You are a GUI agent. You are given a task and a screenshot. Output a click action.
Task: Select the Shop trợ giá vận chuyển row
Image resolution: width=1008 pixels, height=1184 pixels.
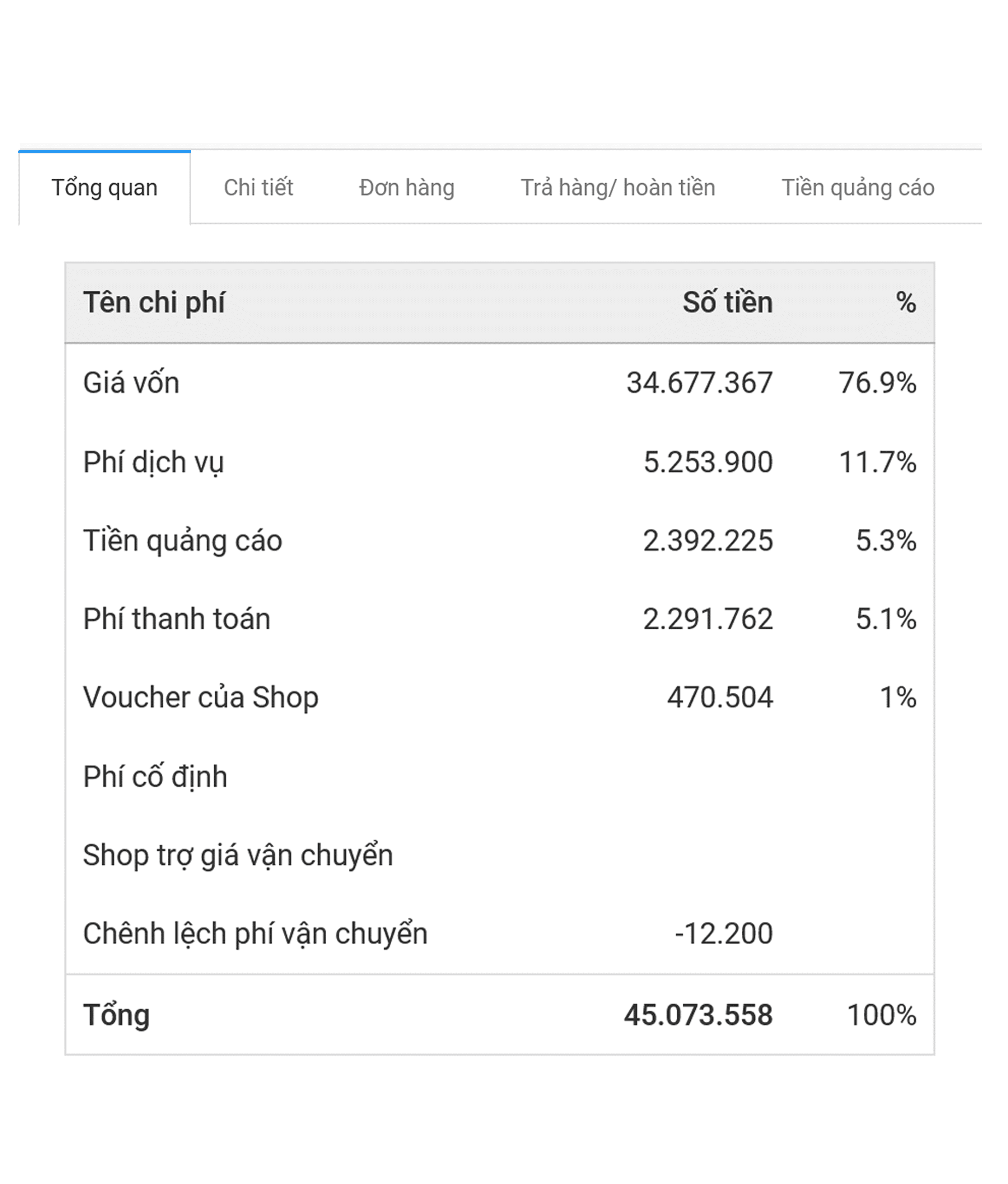coord(238,855)
